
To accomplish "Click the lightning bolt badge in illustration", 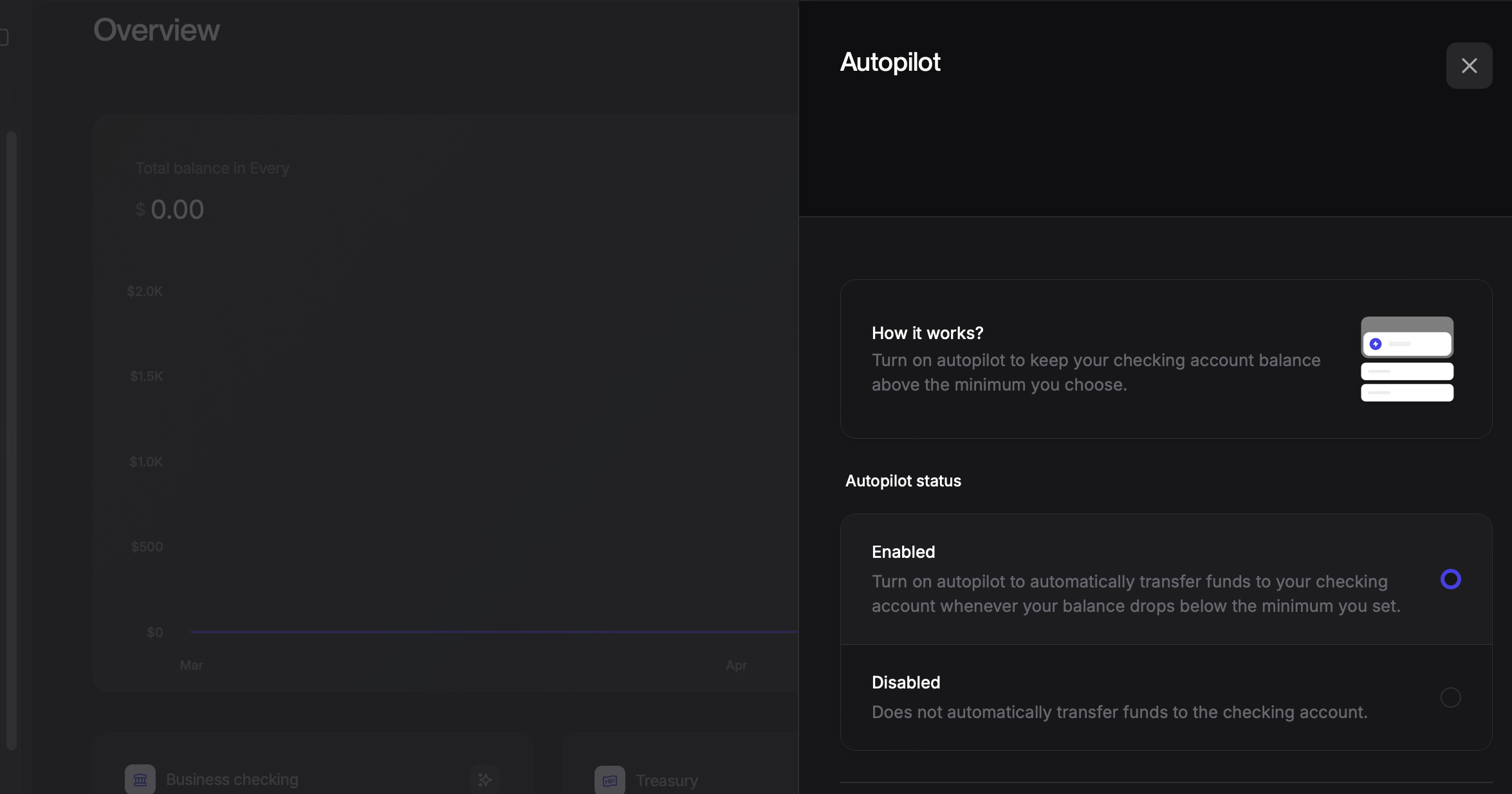I will [x=1376, y=344].
